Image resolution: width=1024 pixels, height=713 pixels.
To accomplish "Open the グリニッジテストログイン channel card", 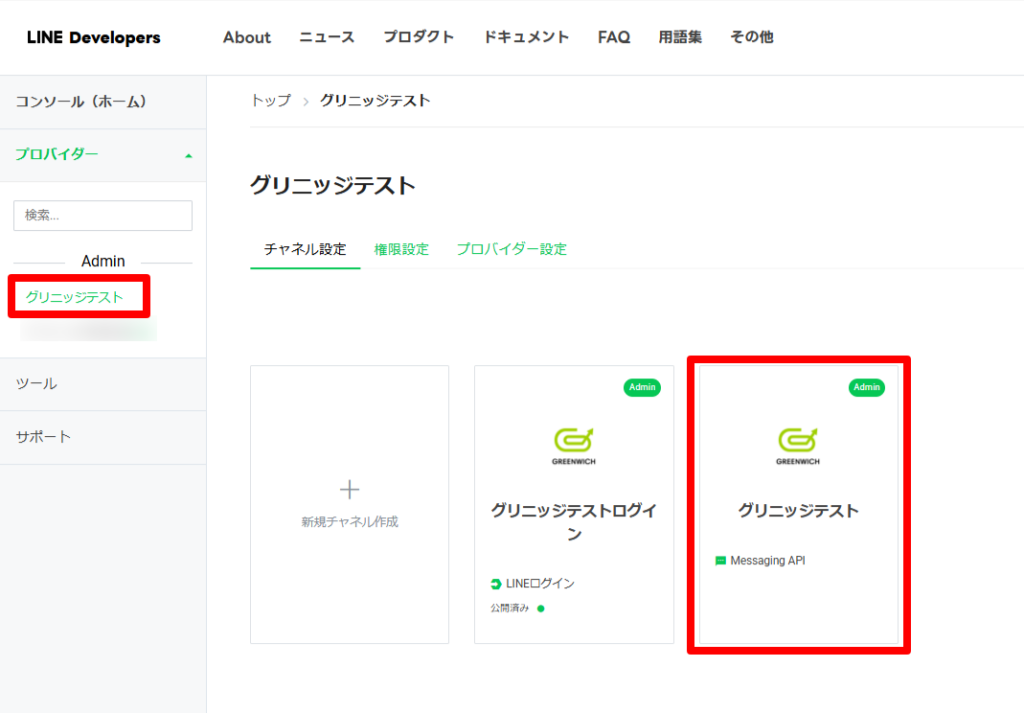I will [x=574, y=505].
